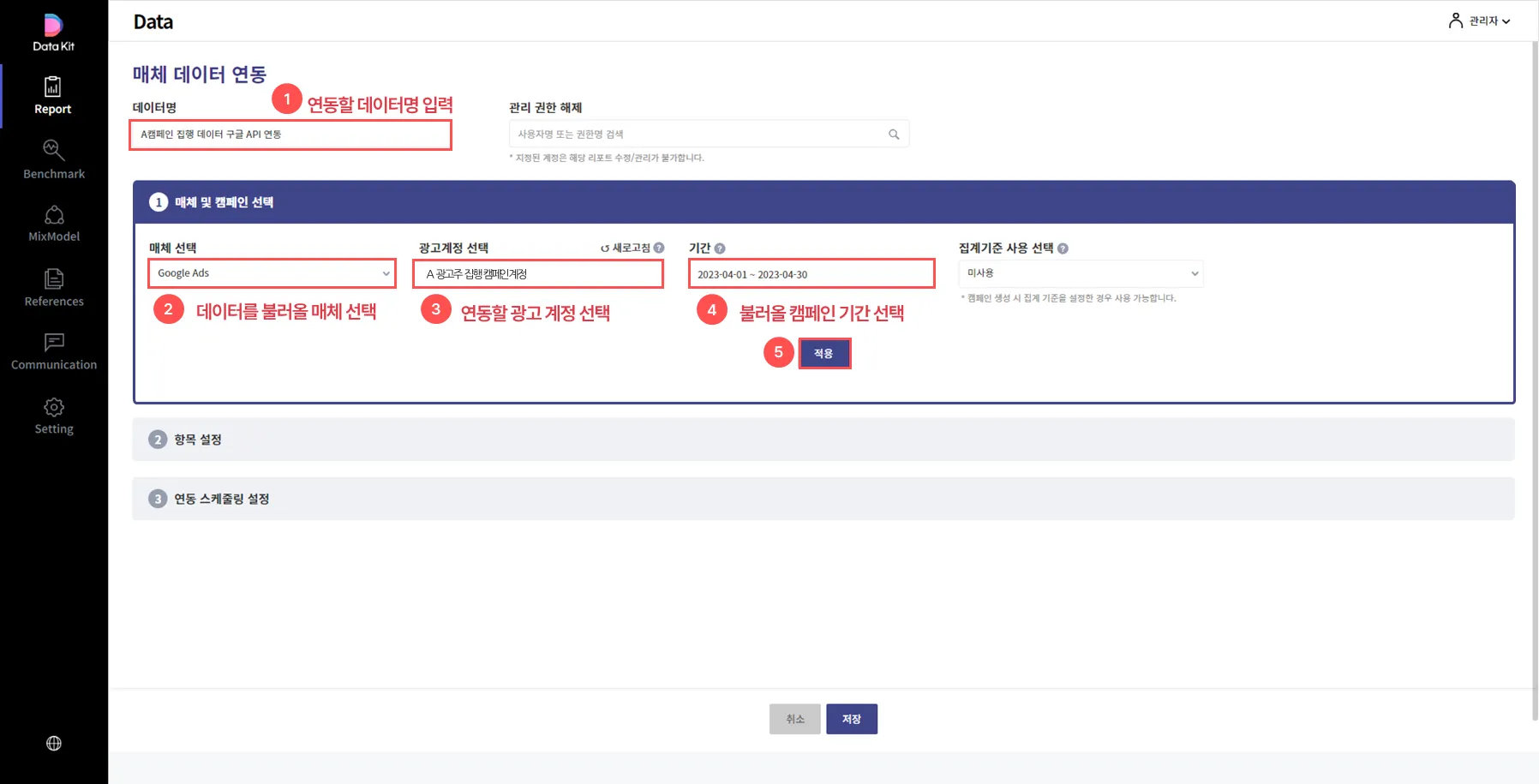Open the 집계기준 미사용 dropdown
Screen dimensions: 1539x784
1081,273
